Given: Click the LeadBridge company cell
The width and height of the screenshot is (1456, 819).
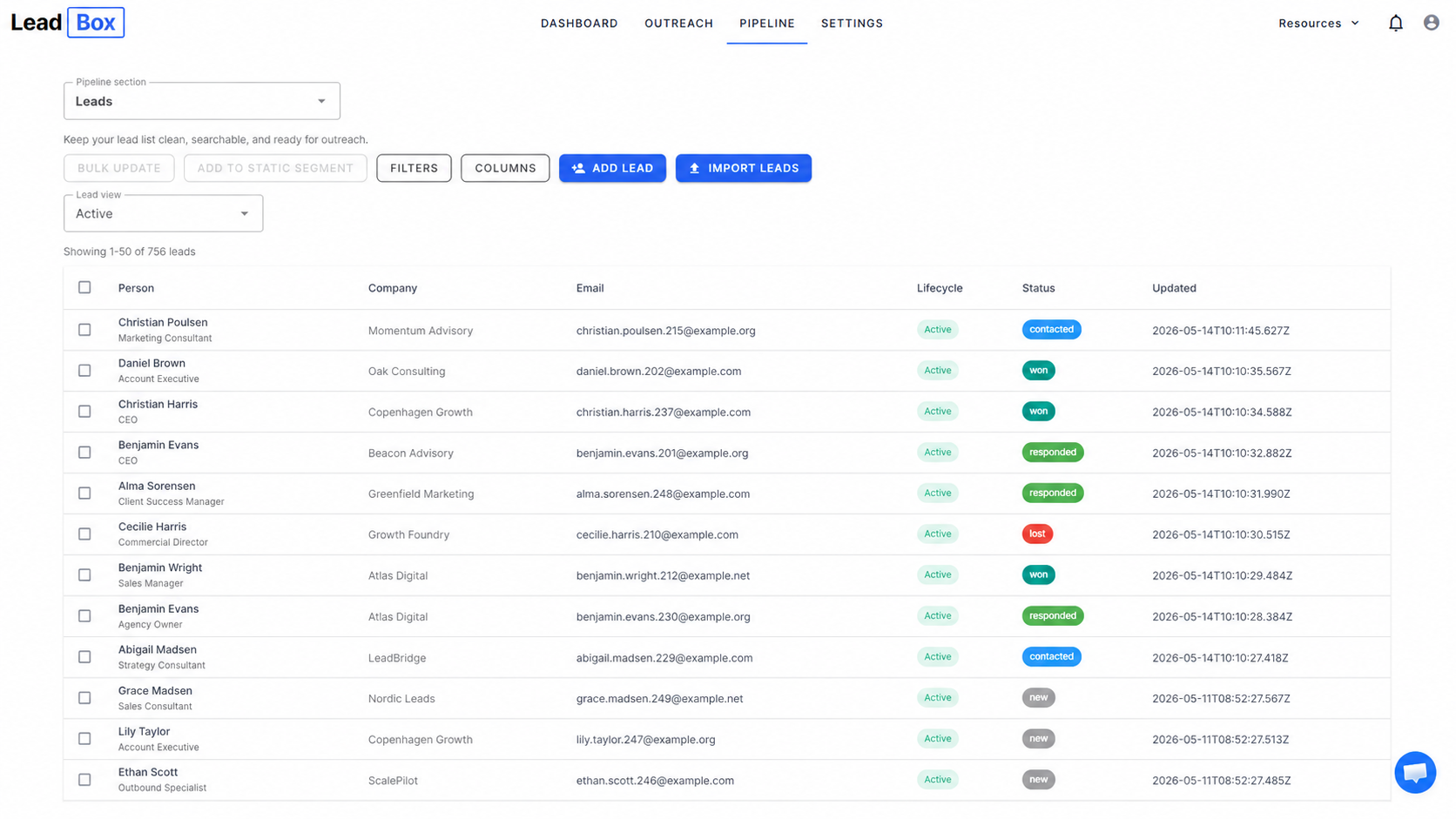Looking at the screenshot, I should point(397,658).
